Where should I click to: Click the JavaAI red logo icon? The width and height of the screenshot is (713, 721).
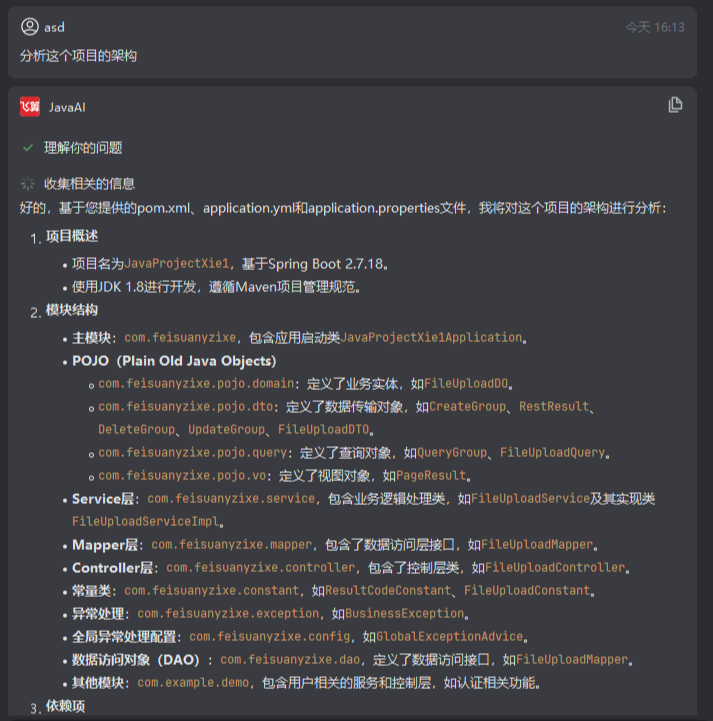click(30, 107)
